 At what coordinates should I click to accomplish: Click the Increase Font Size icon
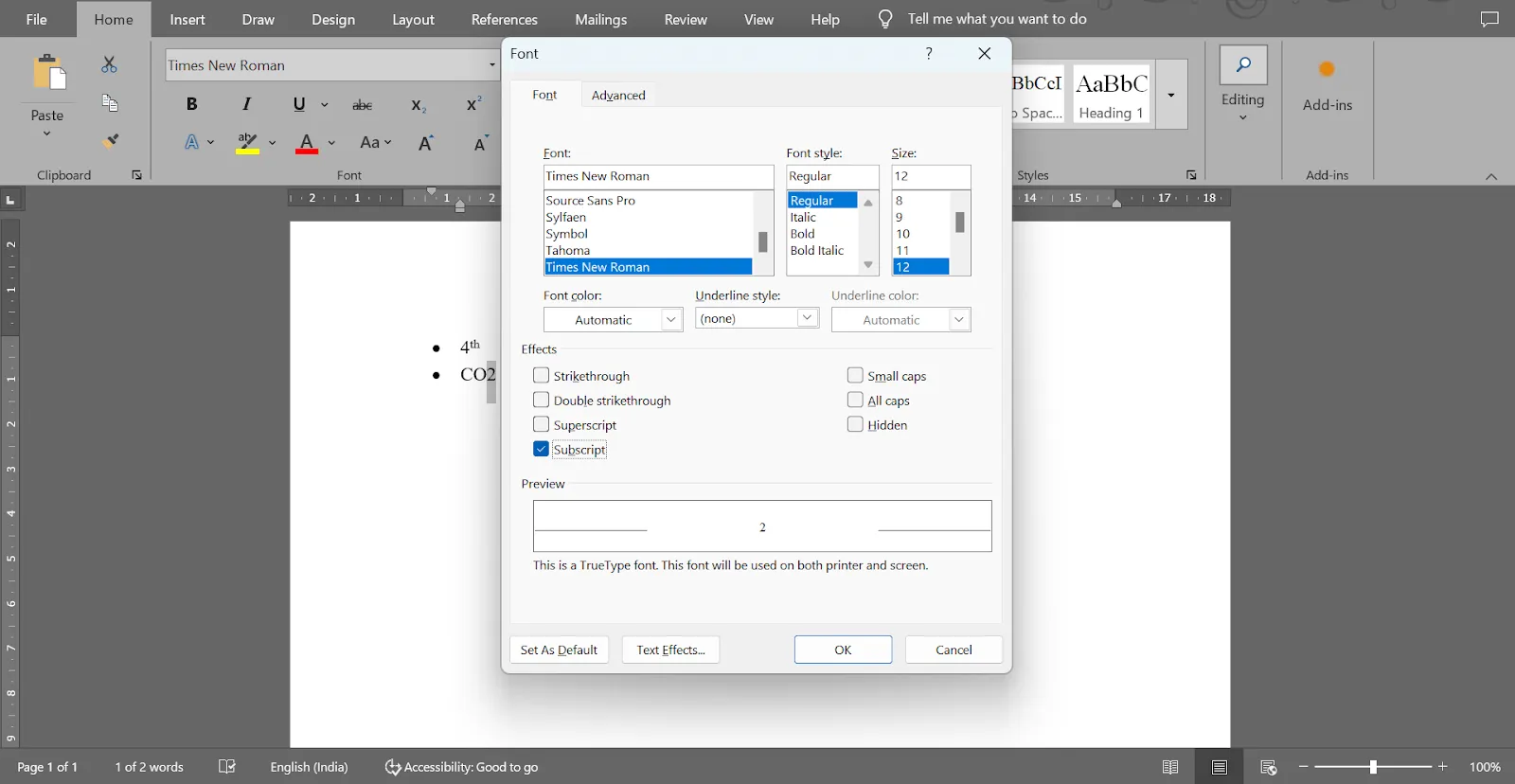[426, 143]
